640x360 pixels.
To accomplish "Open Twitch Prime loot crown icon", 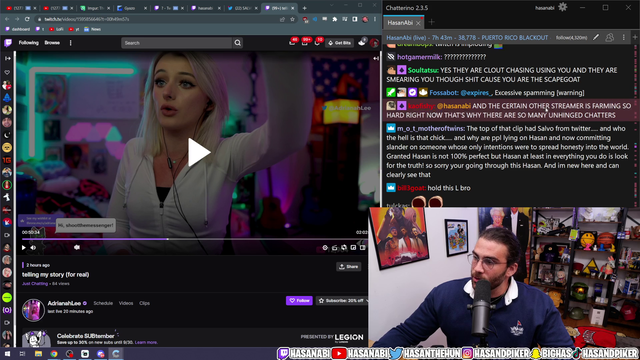I will (x=292, y=42).
